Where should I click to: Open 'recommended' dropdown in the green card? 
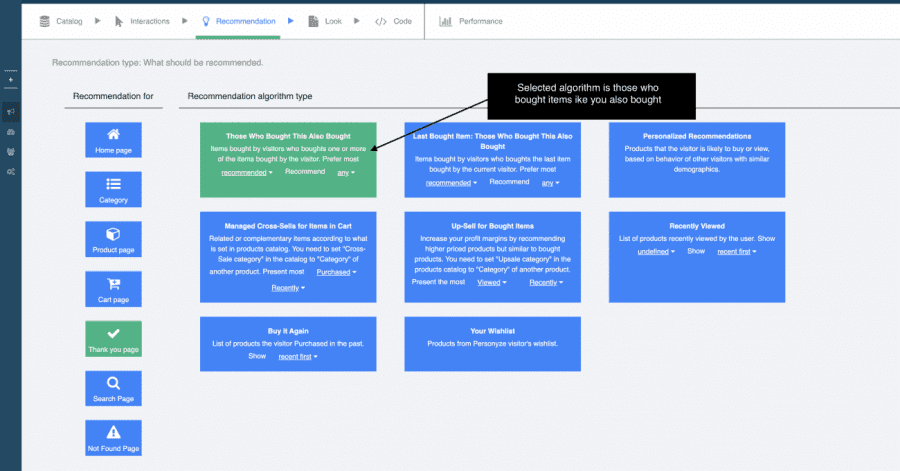246,172
